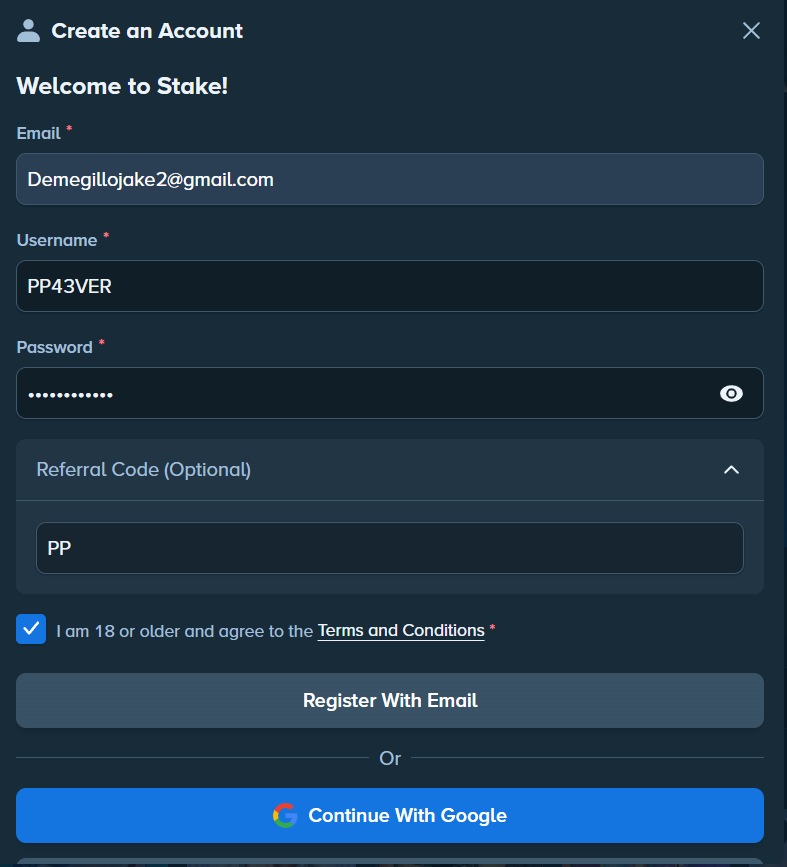
Task: Focus the Email field with Demegillojake2@gmail.com
Action: coord(390,179)
